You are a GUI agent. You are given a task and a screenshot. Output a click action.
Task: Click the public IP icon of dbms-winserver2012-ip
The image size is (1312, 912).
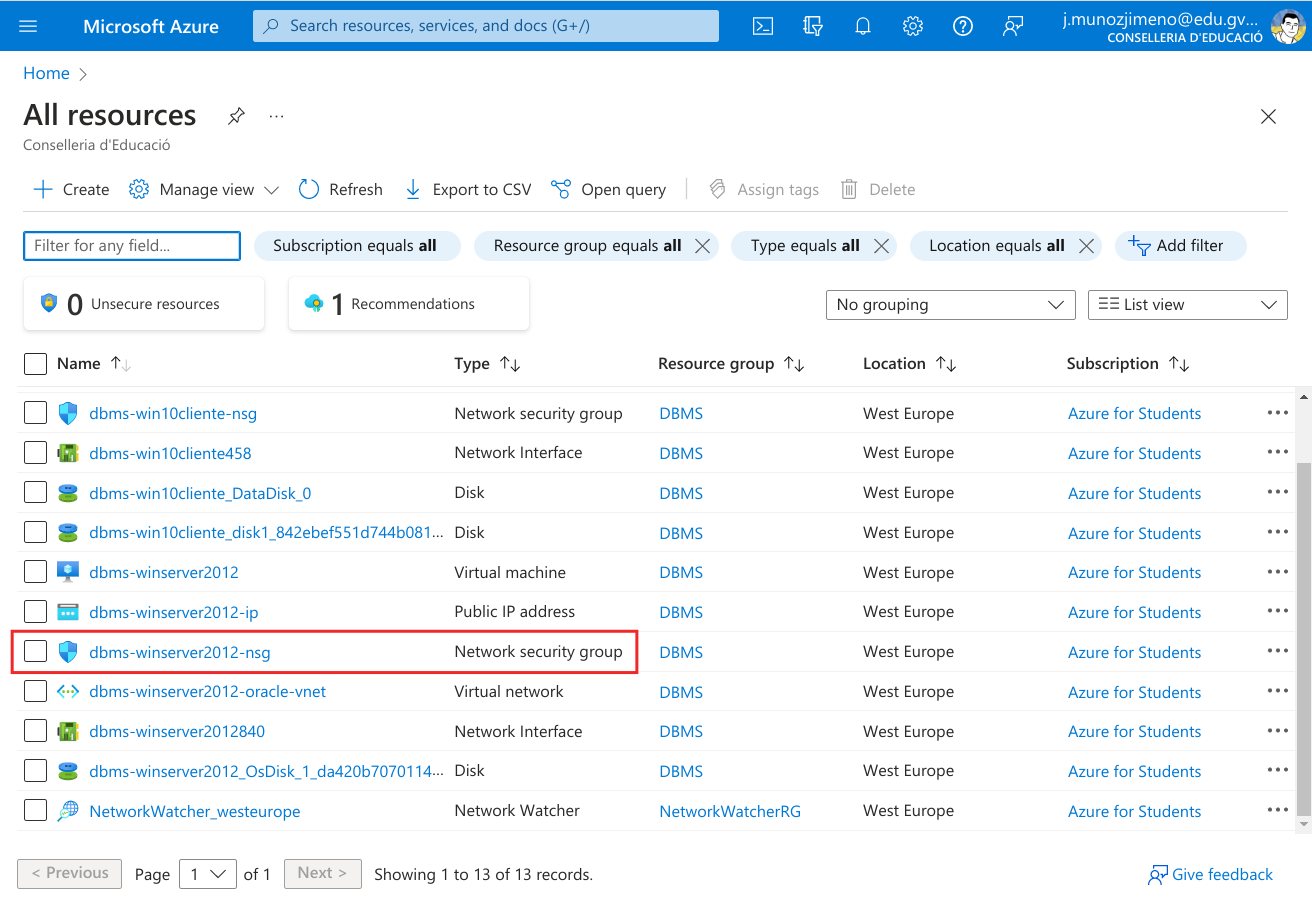point(68,612)
